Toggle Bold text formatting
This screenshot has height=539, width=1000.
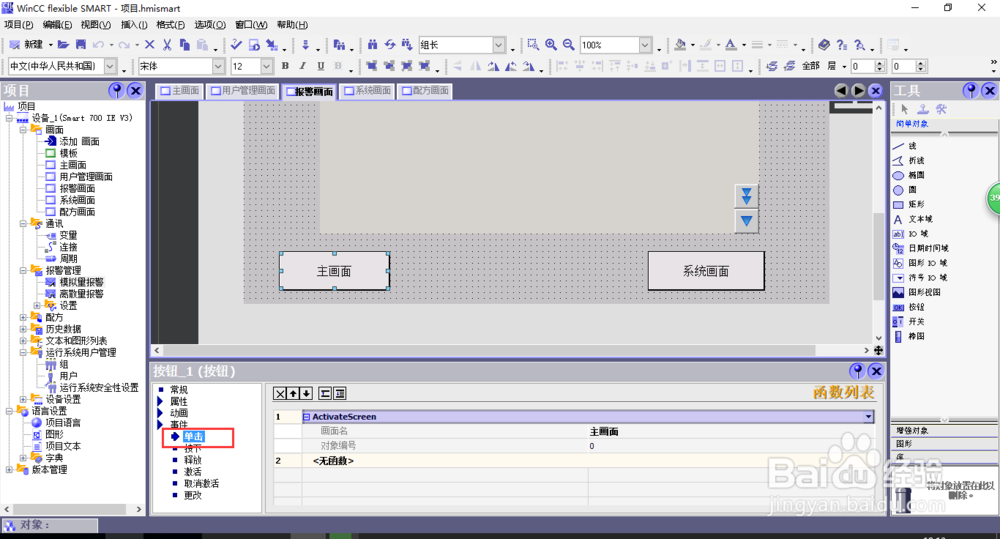(285, 66)
